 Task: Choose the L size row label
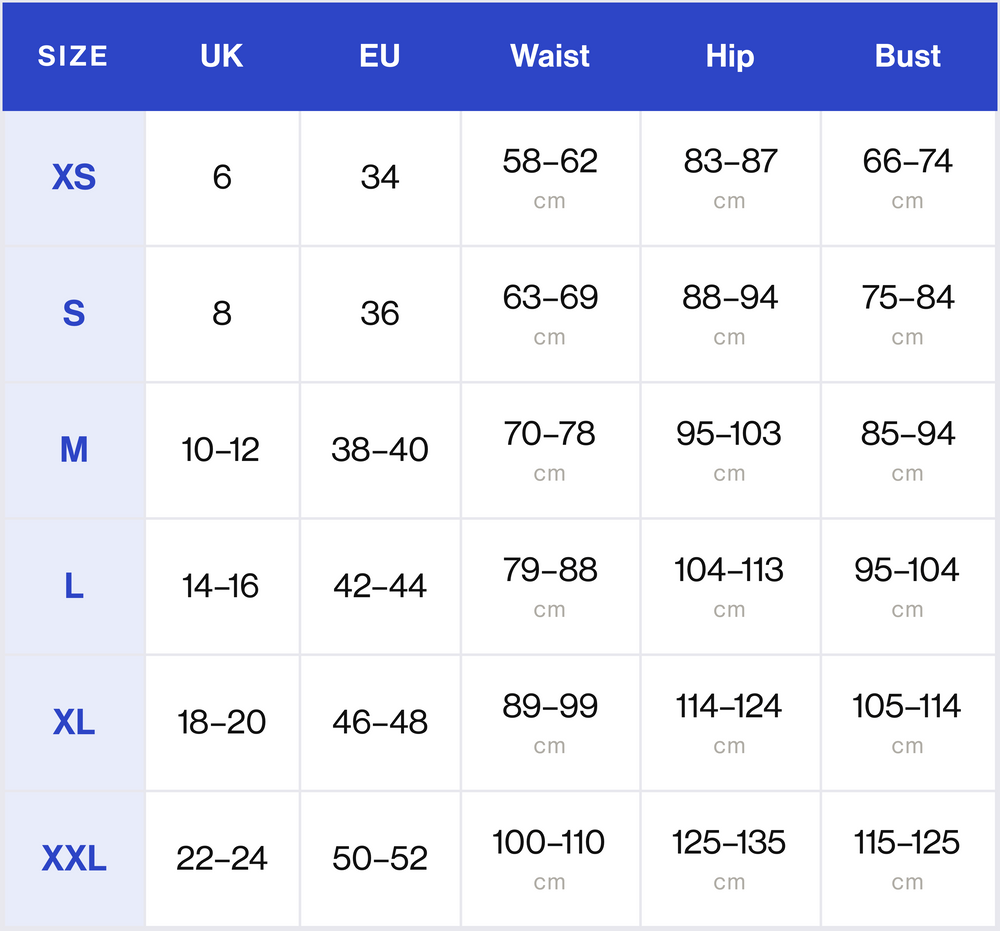coord(74,587)
